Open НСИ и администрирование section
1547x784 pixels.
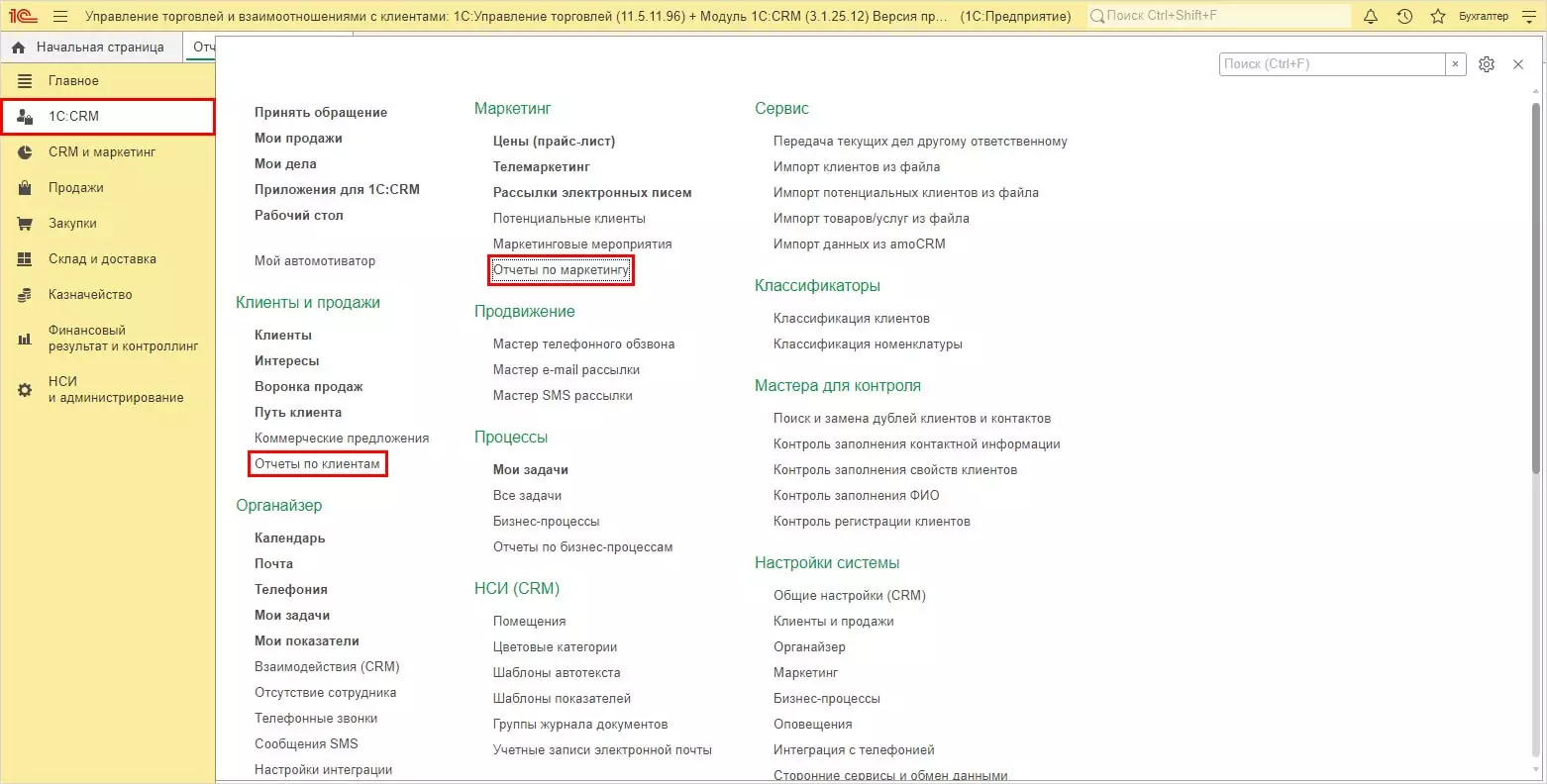coord(107,389)
